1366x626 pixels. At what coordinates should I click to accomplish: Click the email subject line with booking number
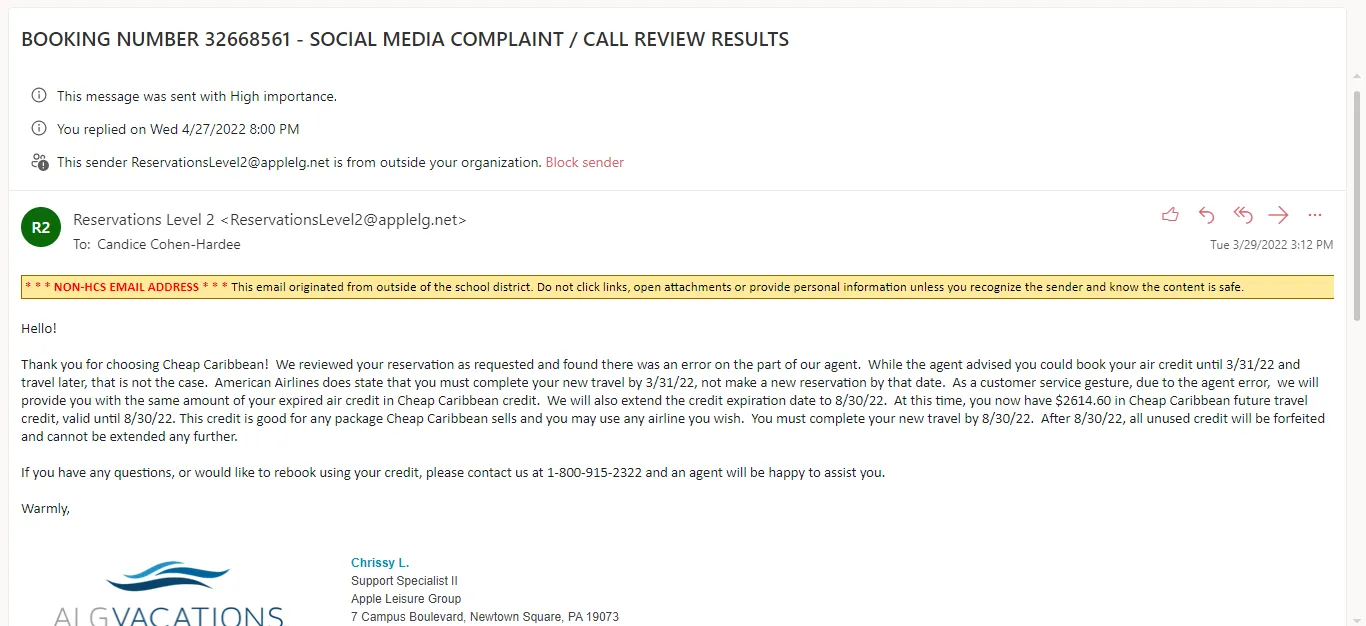click(x=405, y=40)
